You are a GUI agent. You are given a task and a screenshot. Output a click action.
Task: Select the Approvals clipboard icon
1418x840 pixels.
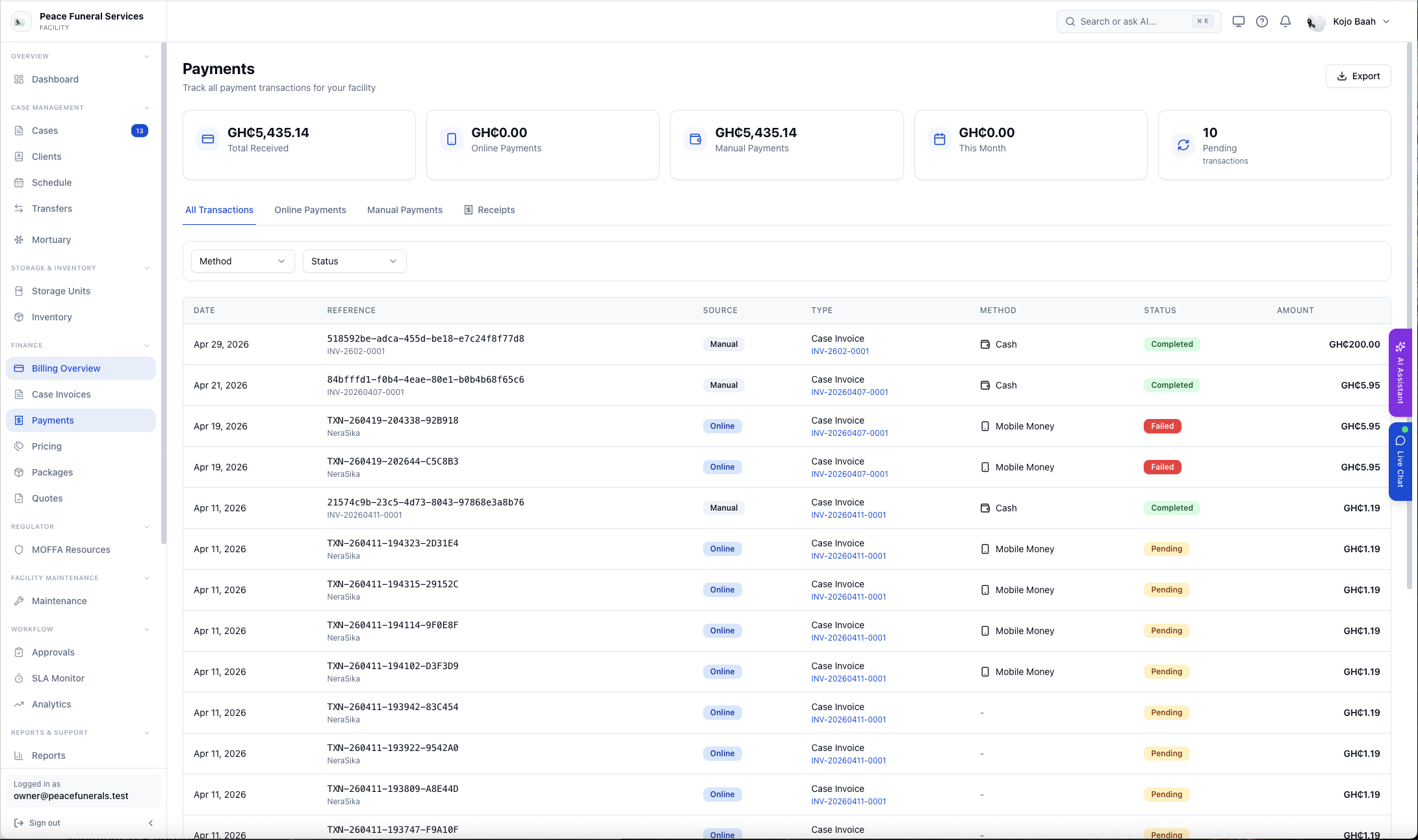coord(19,652)
